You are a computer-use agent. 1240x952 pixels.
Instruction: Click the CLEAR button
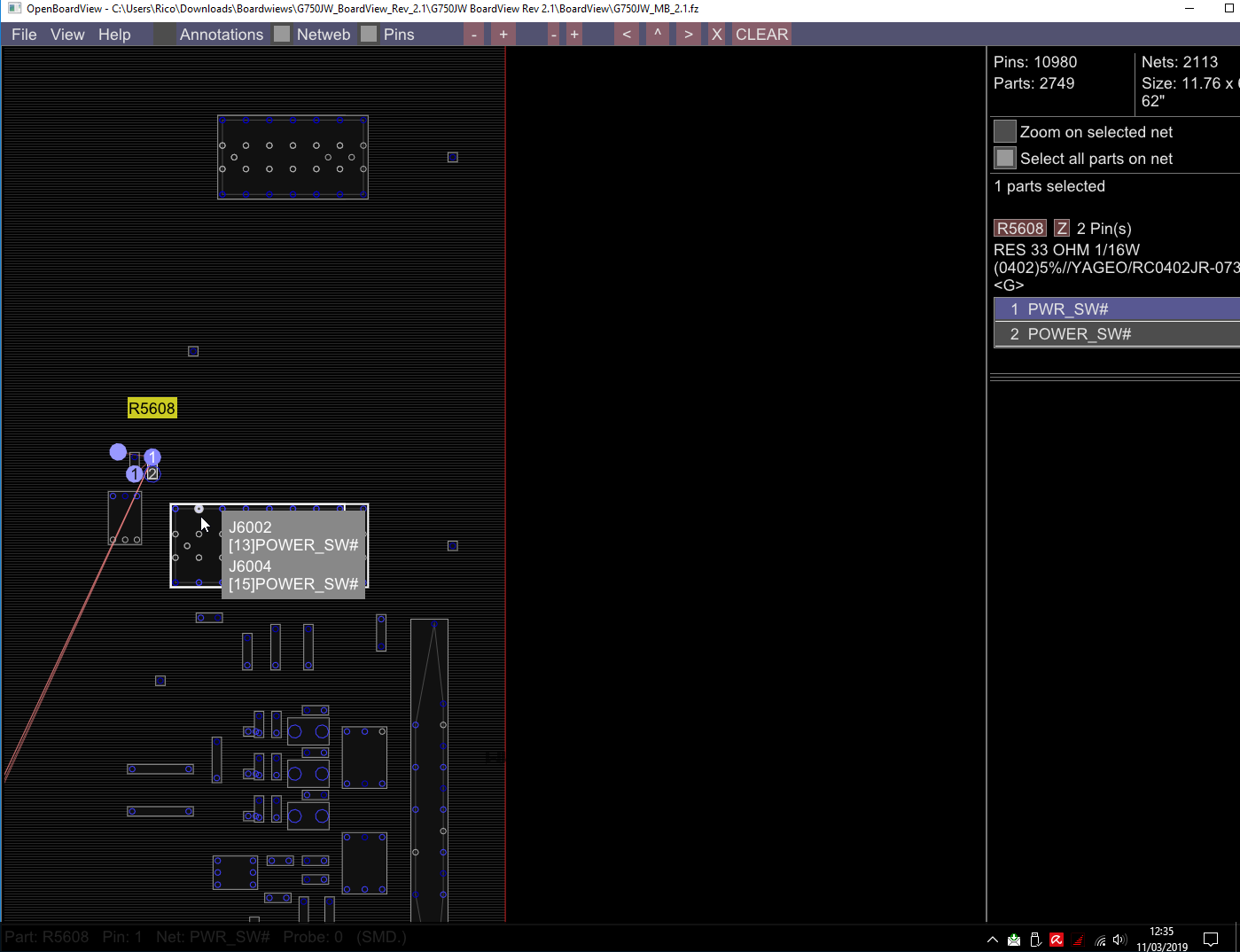tap(761, 35)
